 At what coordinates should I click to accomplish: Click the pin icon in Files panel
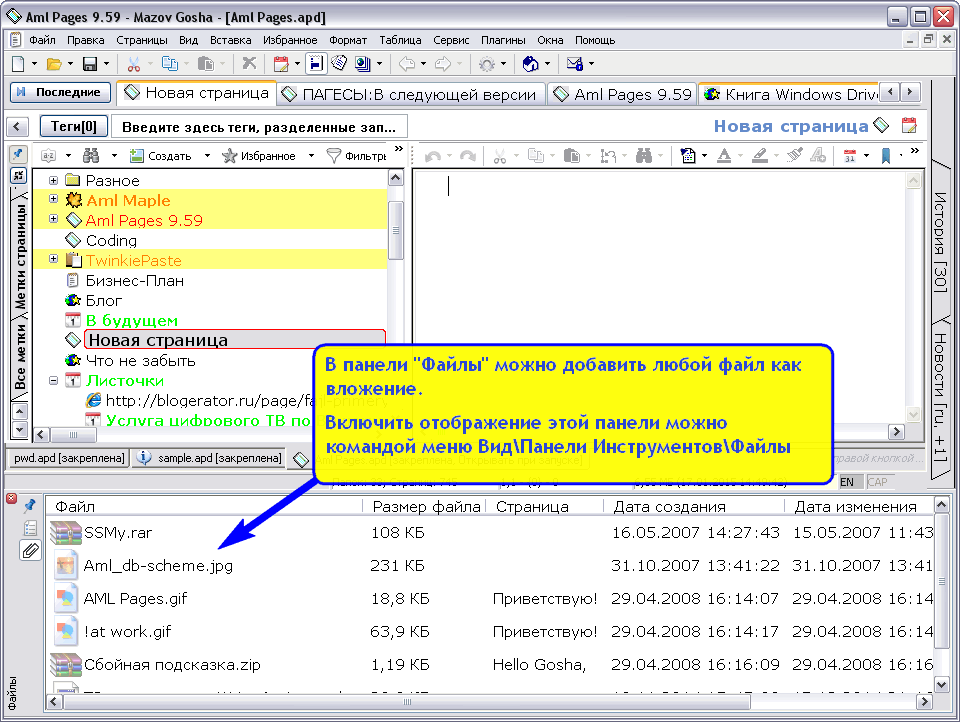click(x=29, y=506)
